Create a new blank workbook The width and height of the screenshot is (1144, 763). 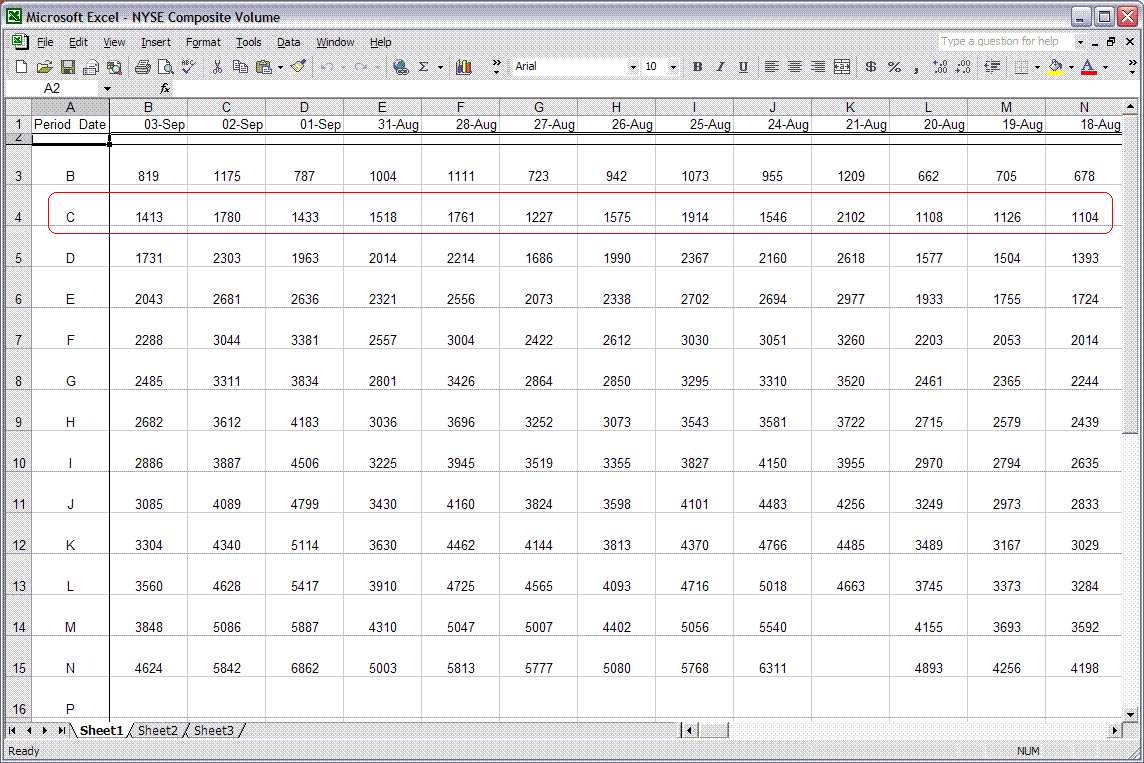pyautogui.click(x=21, y=67)
